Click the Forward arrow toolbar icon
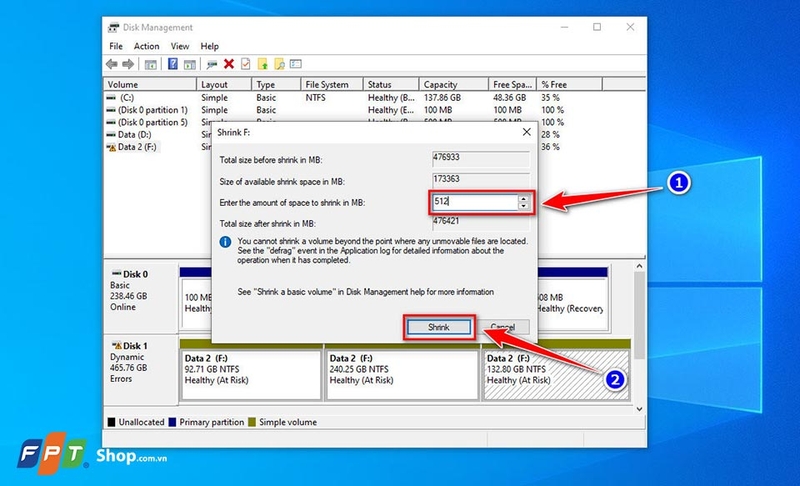 (128, 64)
